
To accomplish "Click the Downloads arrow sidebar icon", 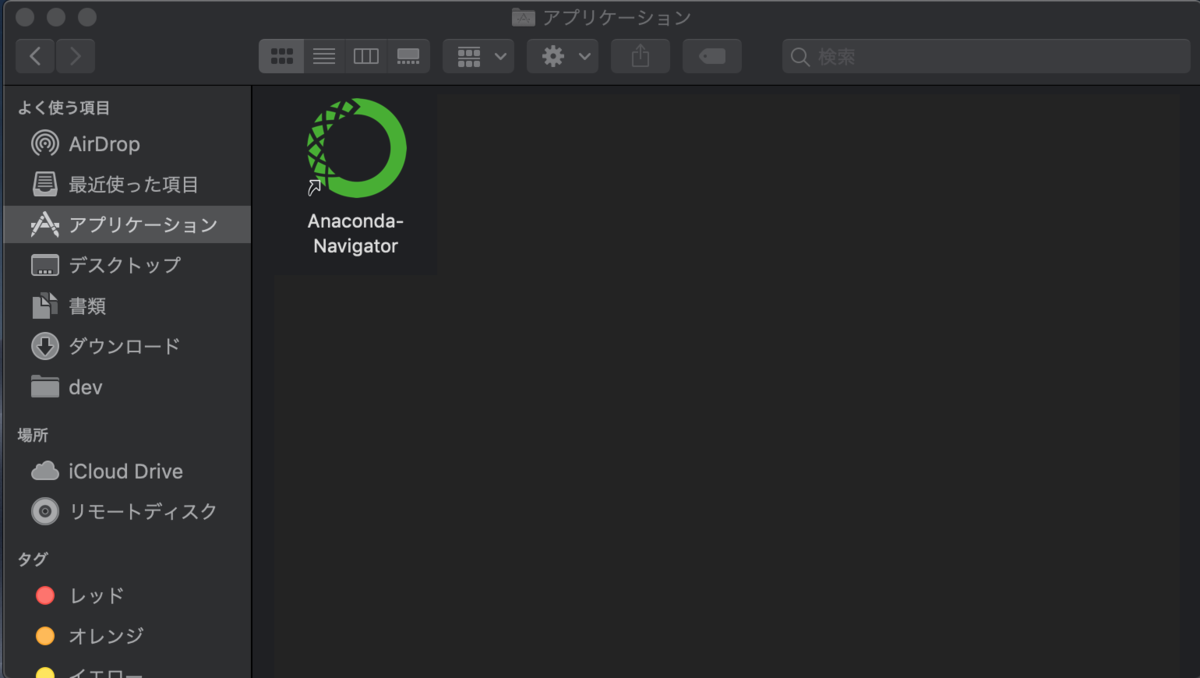I will (45, 346).
